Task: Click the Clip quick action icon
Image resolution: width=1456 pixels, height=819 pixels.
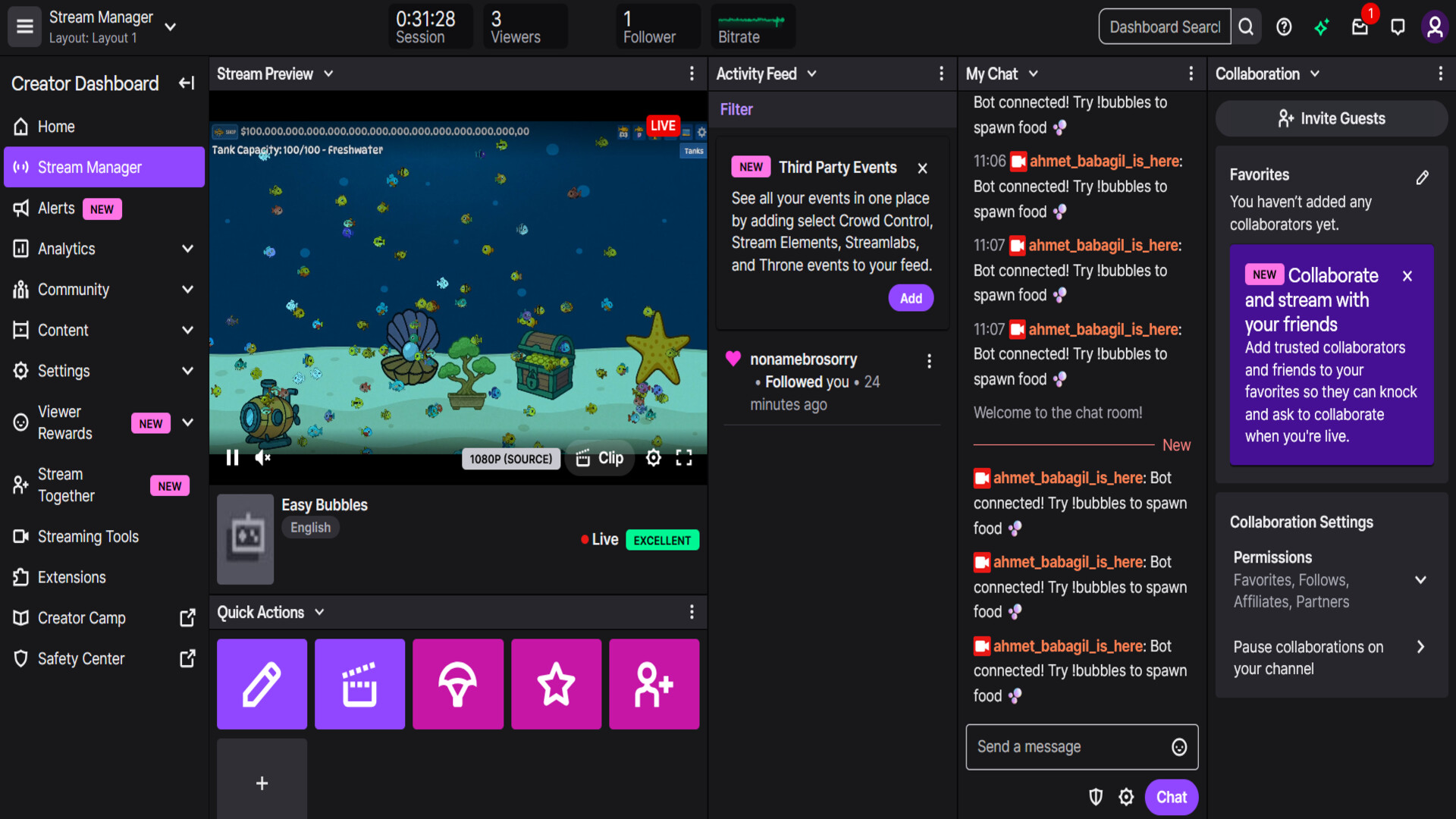Action: click(359, 683)
